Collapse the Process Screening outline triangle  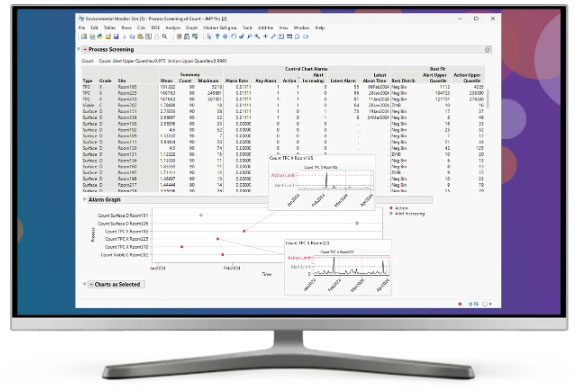point(79,49)
